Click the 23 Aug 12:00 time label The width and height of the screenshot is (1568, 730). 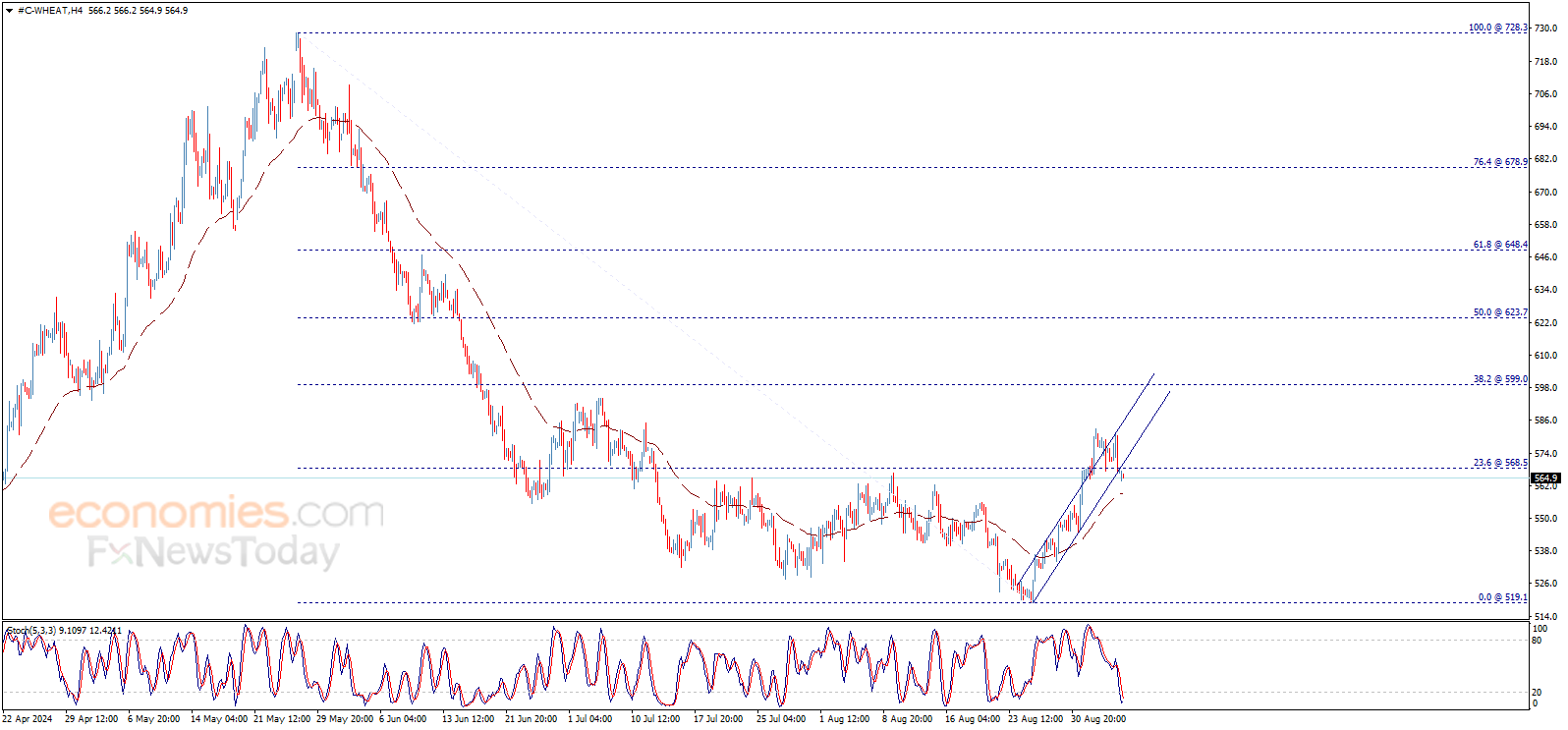1035,719
